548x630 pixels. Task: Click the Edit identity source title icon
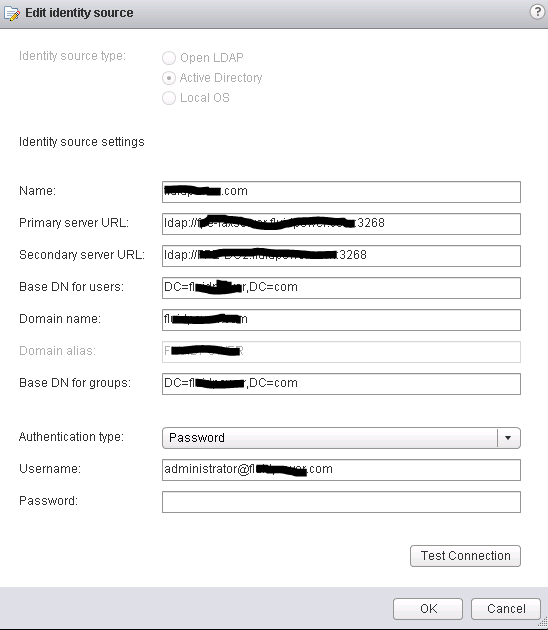[x=12, y=13]
